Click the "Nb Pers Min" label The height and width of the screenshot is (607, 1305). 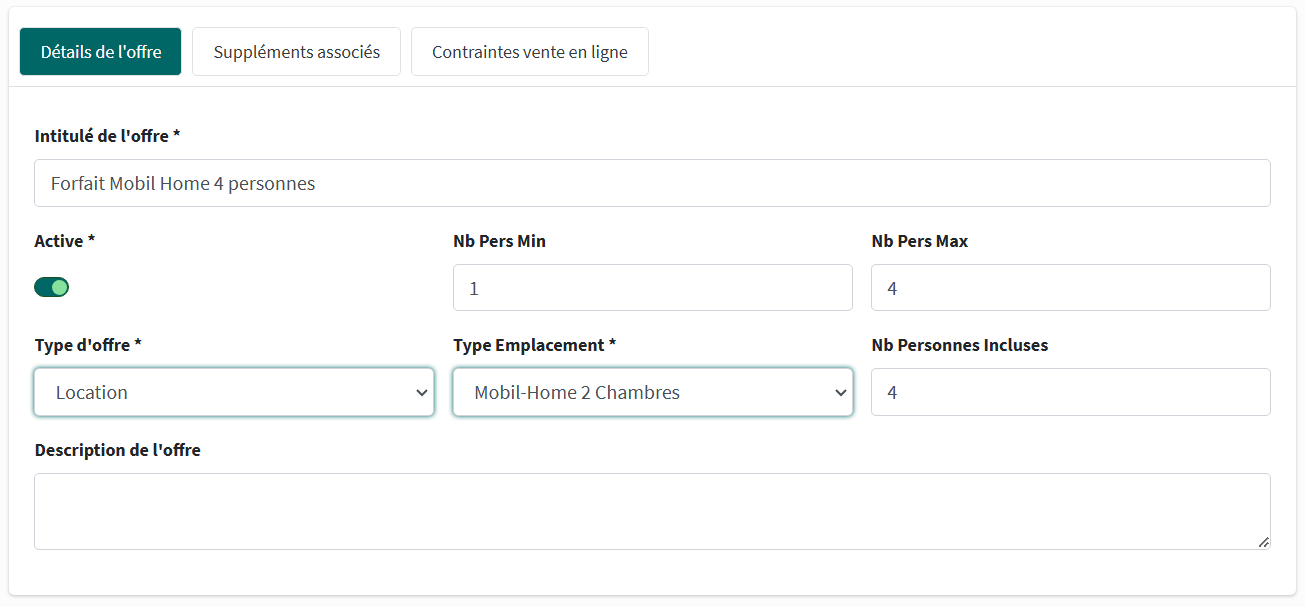click(499, 241)
